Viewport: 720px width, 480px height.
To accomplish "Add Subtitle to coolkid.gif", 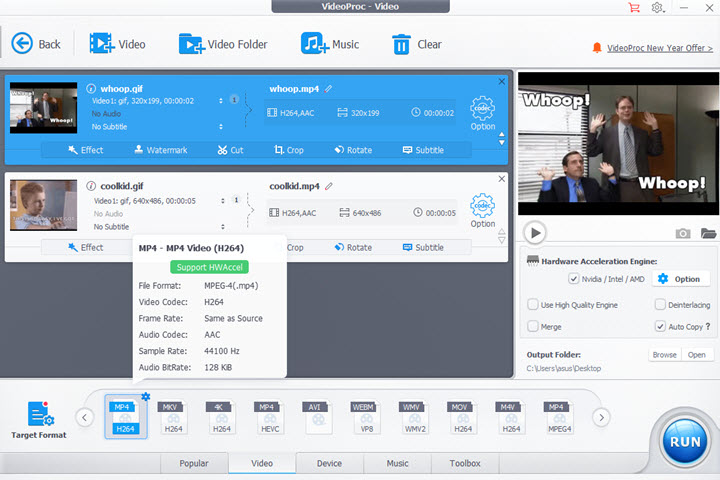I will click(423, 247).
